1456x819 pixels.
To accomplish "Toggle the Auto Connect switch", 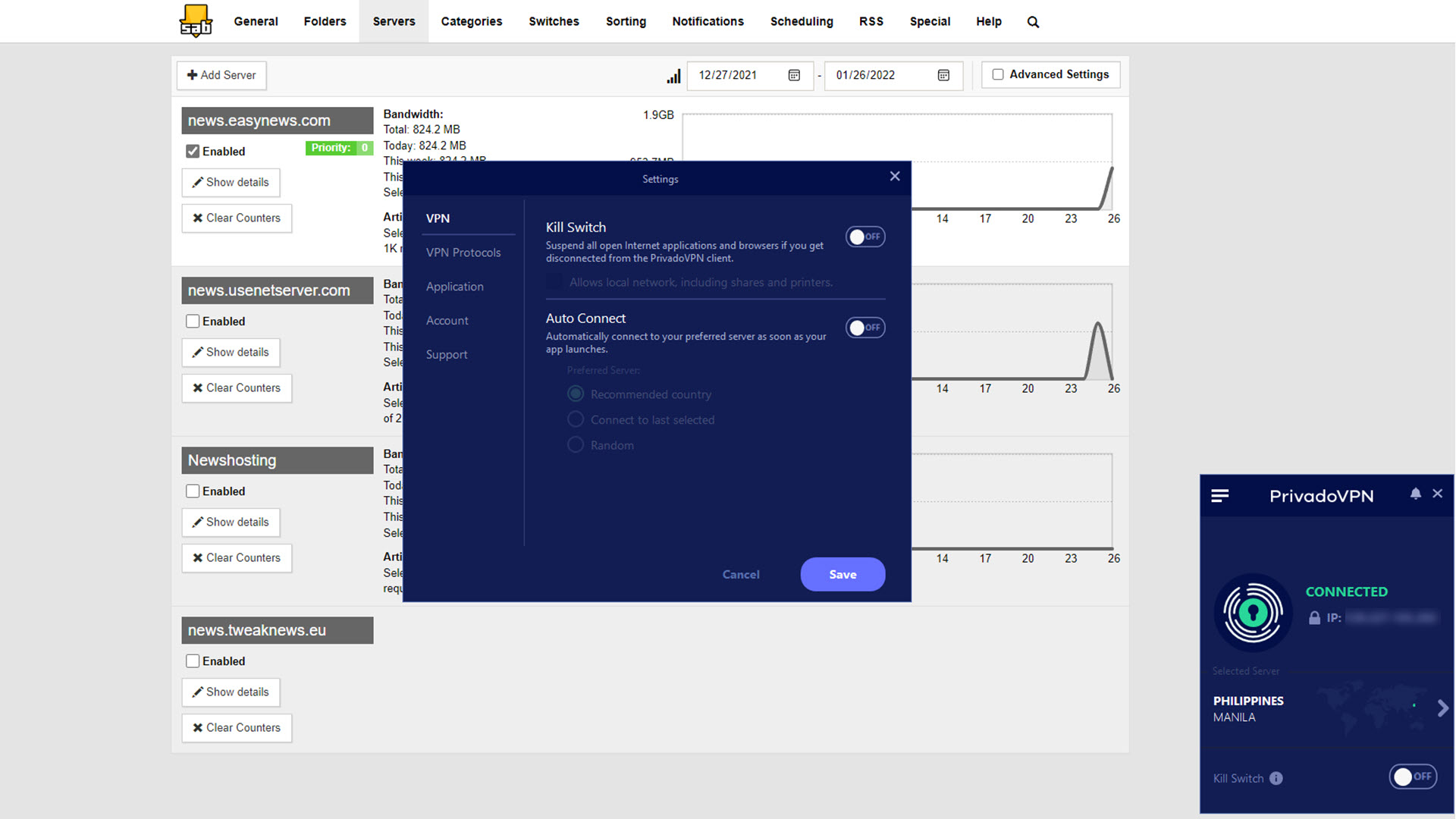I will pyautogui.click(x=865, y=328).
